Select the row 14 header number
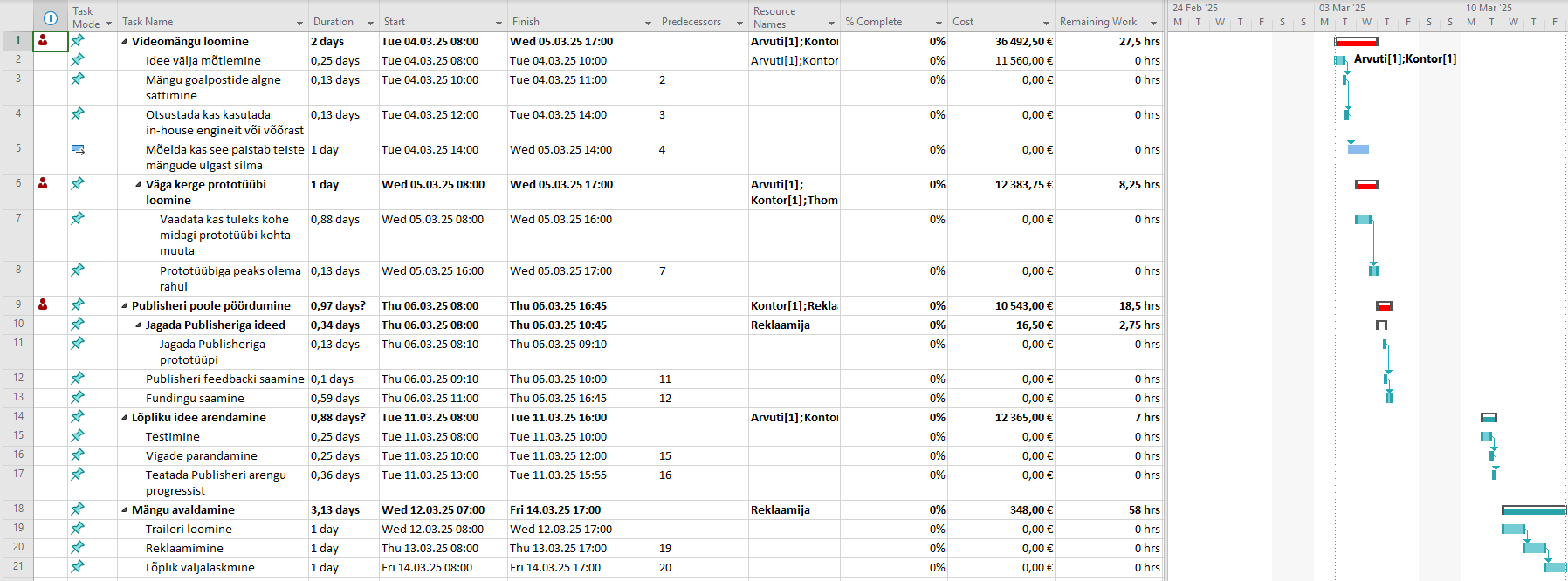Screen dimensions: 1568x581 (x=17, y=416)
